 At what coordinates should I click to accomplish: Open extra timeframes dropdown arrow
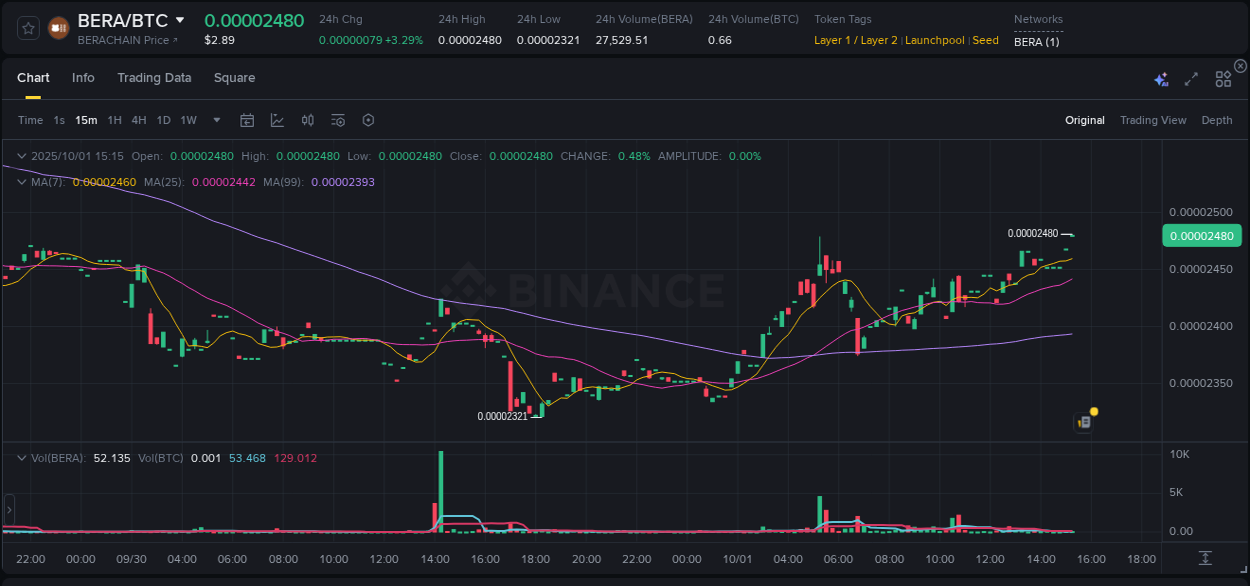215,120
